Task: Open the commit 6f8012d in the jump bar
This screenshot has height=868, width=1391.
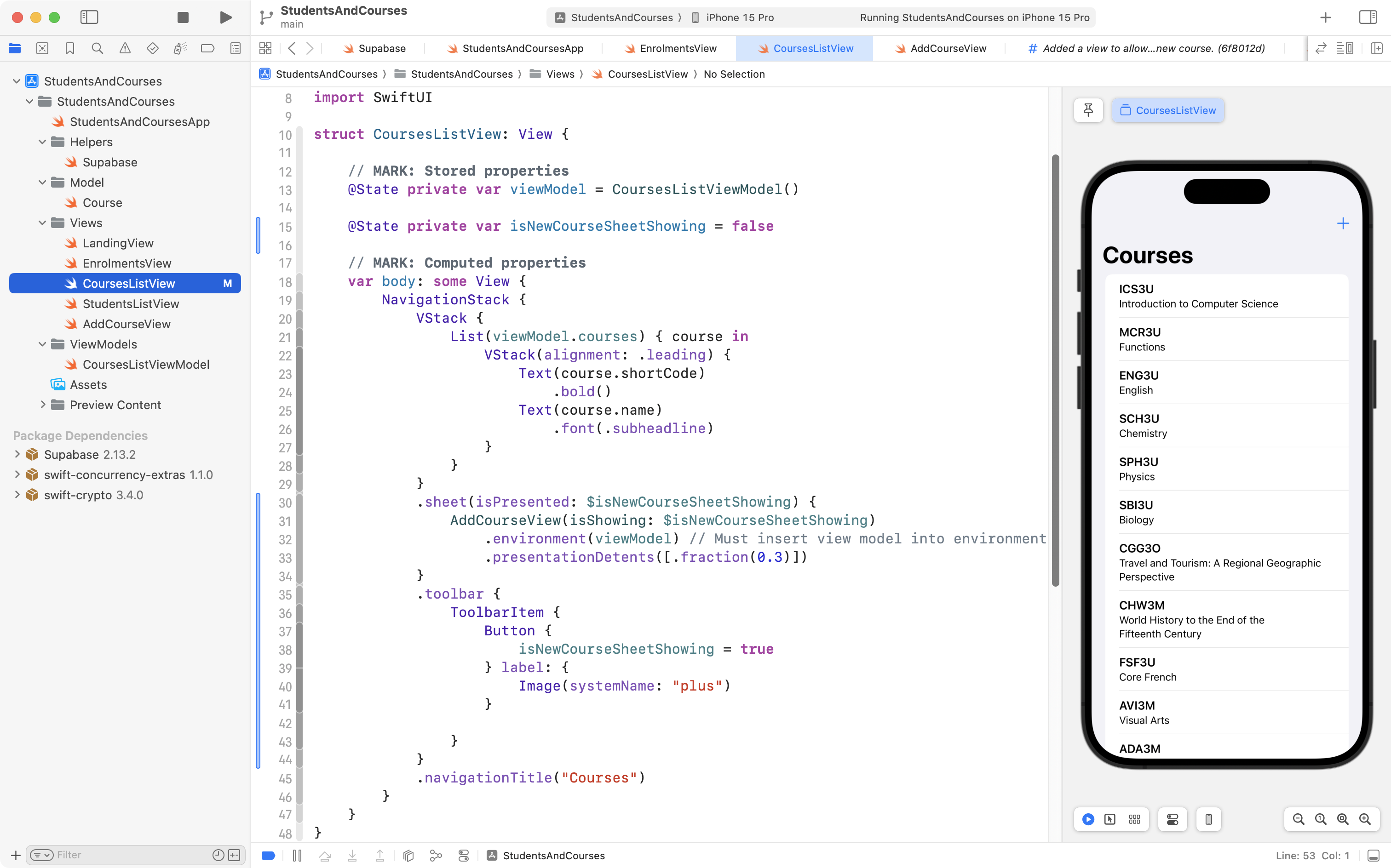Action: point(1146,48)
